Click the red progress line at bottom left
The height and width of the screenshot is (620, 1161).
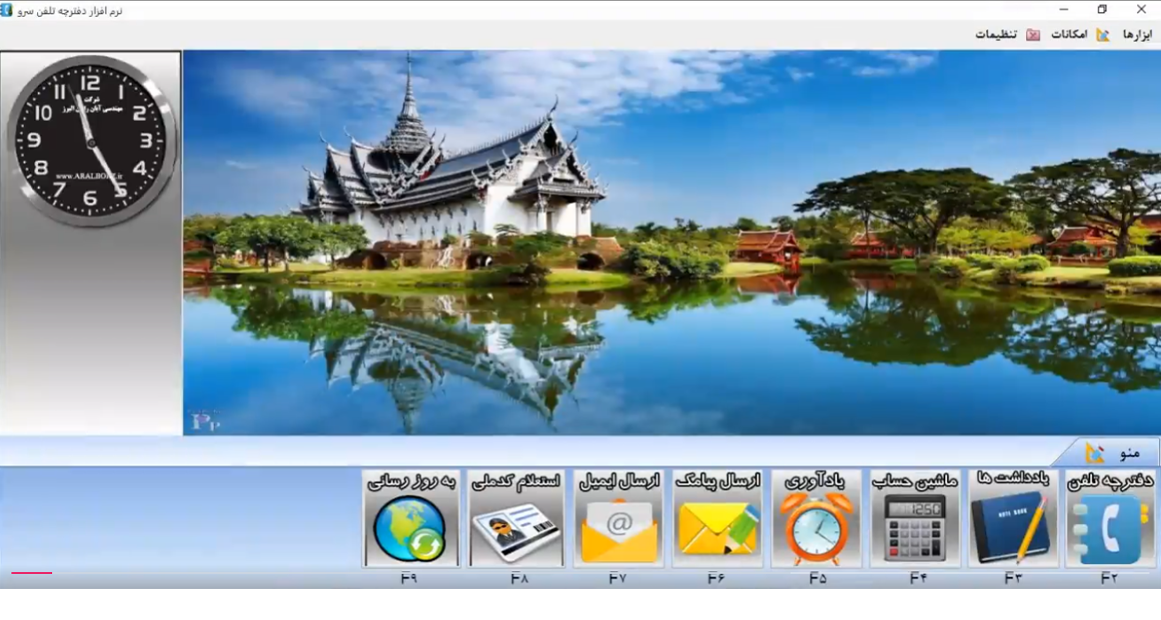click(31, 573)
